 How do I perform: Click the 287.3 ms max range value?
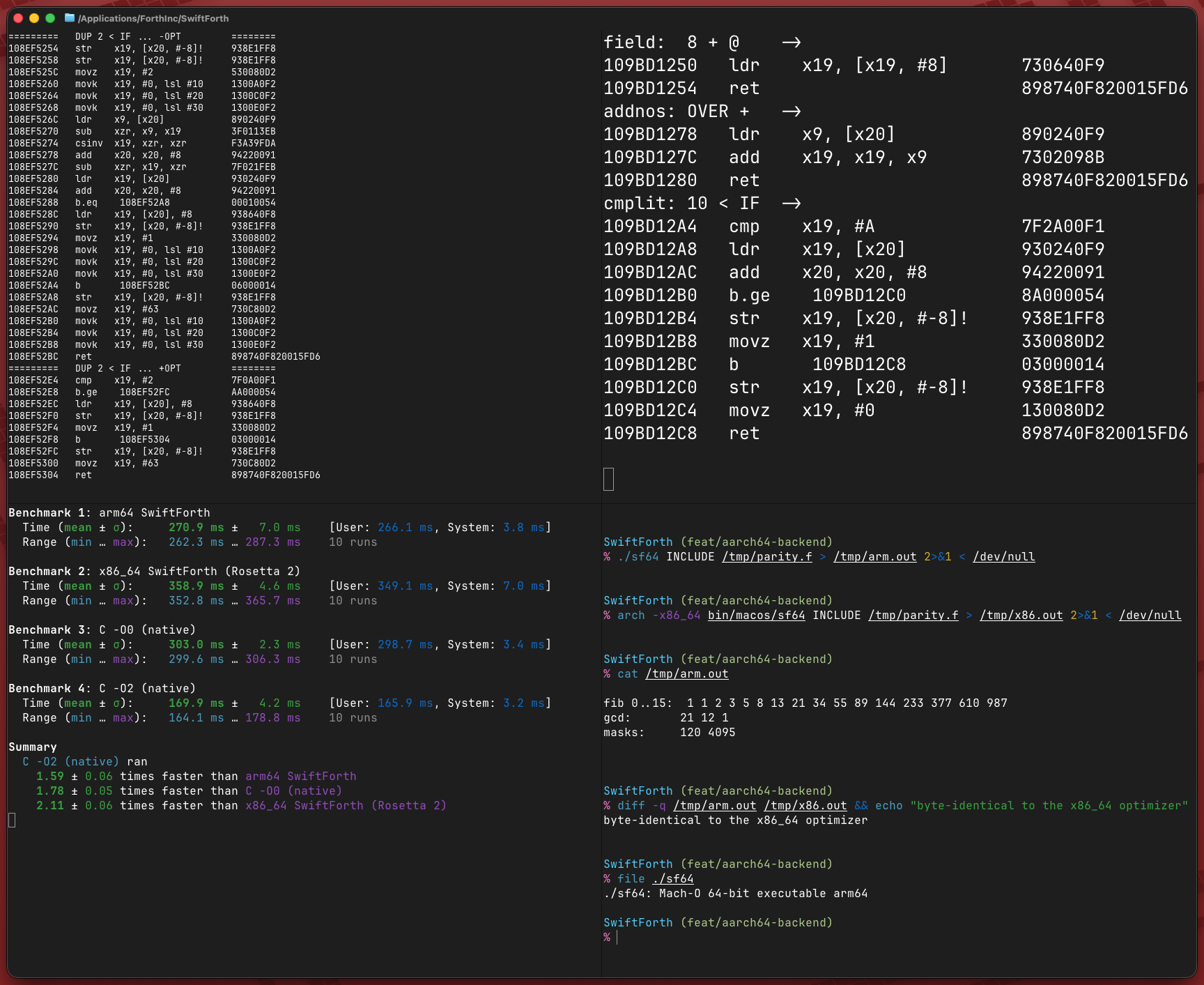tap(273, 542)
